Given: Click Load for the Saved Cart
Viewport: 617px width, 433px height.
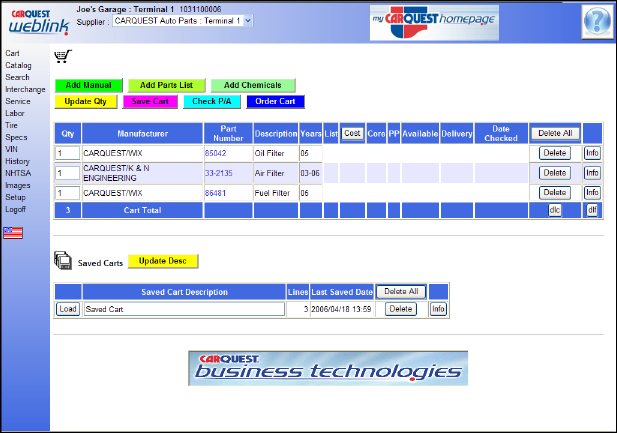Looking at the screenshot, I should point(68,309).
